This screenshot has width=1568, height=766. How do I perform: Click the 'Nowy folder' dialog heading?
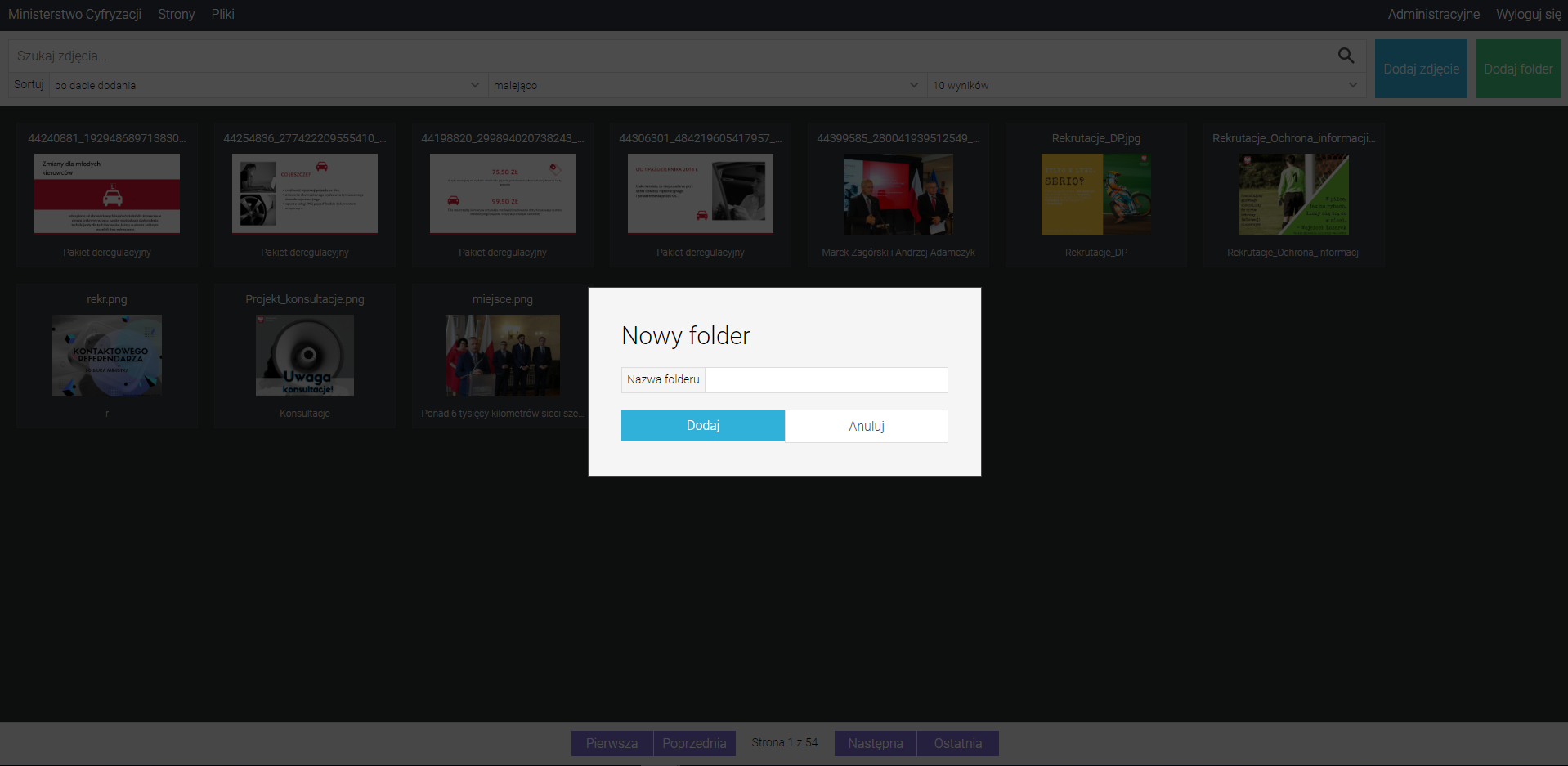pyautogui.click(x=686, y=335)
